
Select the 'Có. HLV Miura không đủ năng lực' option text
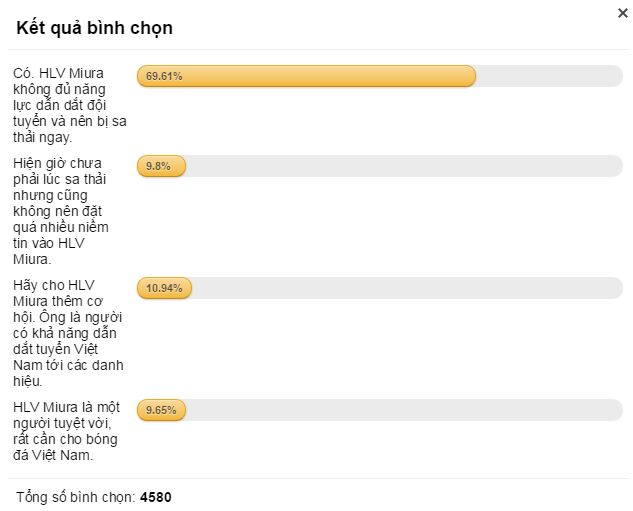tap(69, 105)
